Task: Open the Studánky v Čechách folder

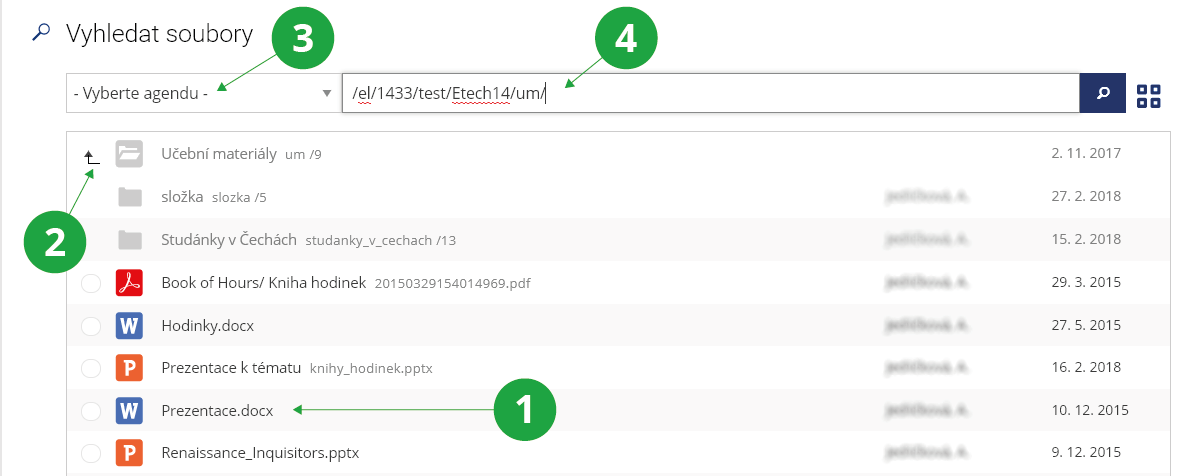Action: click(229, 240)
